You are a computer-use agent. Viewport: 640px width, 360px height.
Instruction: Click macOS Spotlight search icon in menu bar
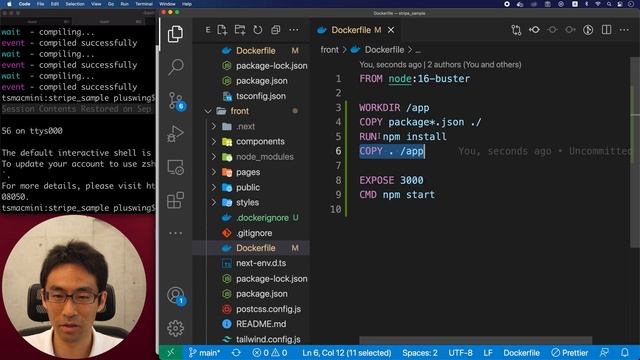(x=609, y=4)
